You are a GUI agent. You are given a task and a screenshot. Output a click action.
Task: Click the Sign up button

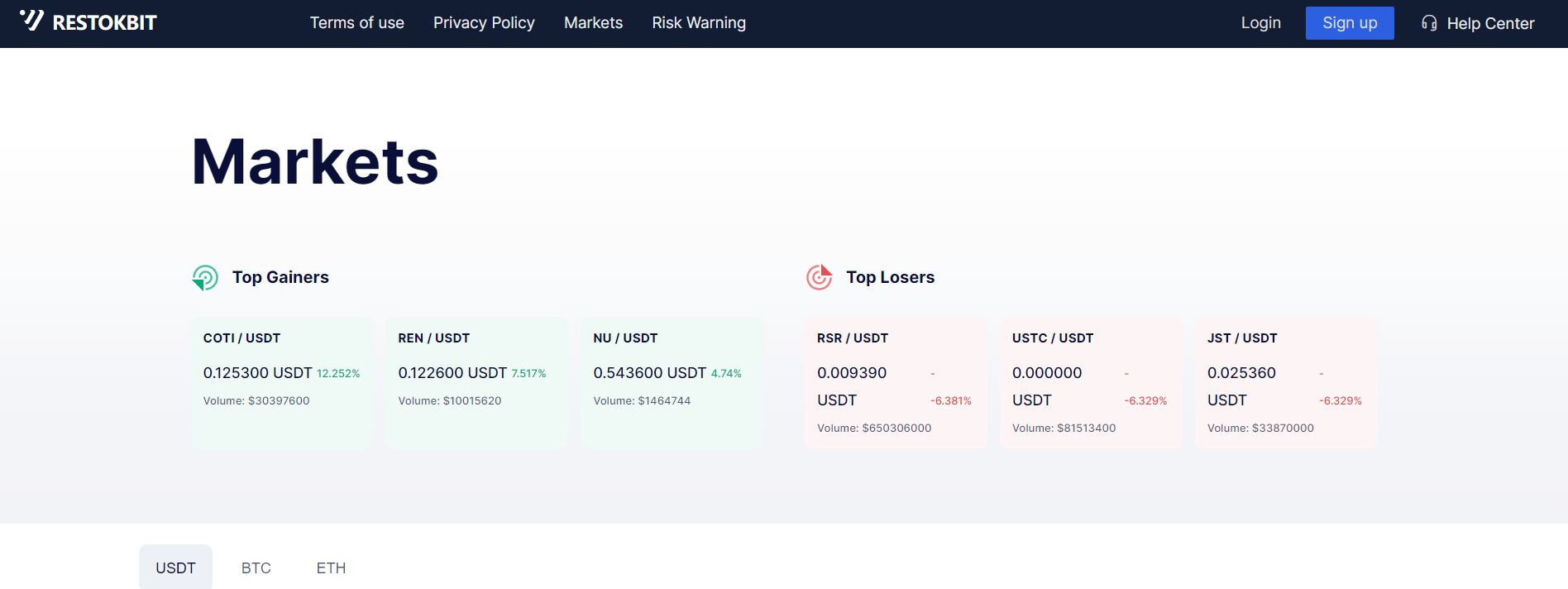tap(1350, 23)
